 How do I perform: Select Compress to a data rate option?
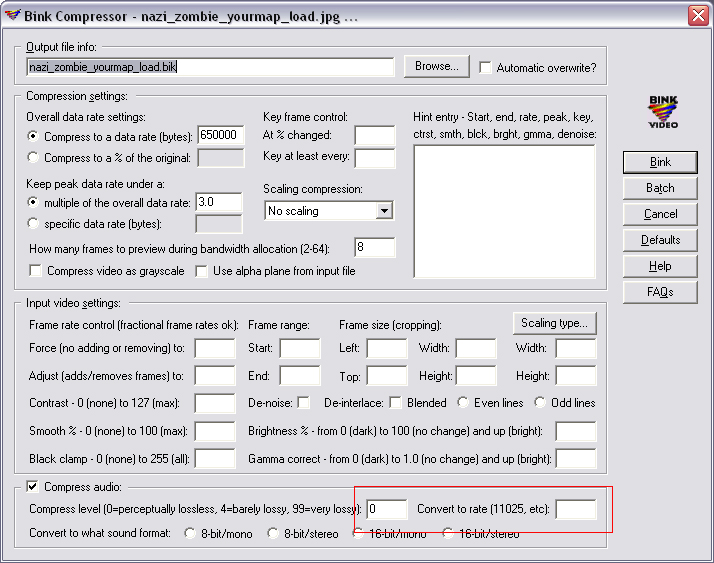[x=33, y=136]
